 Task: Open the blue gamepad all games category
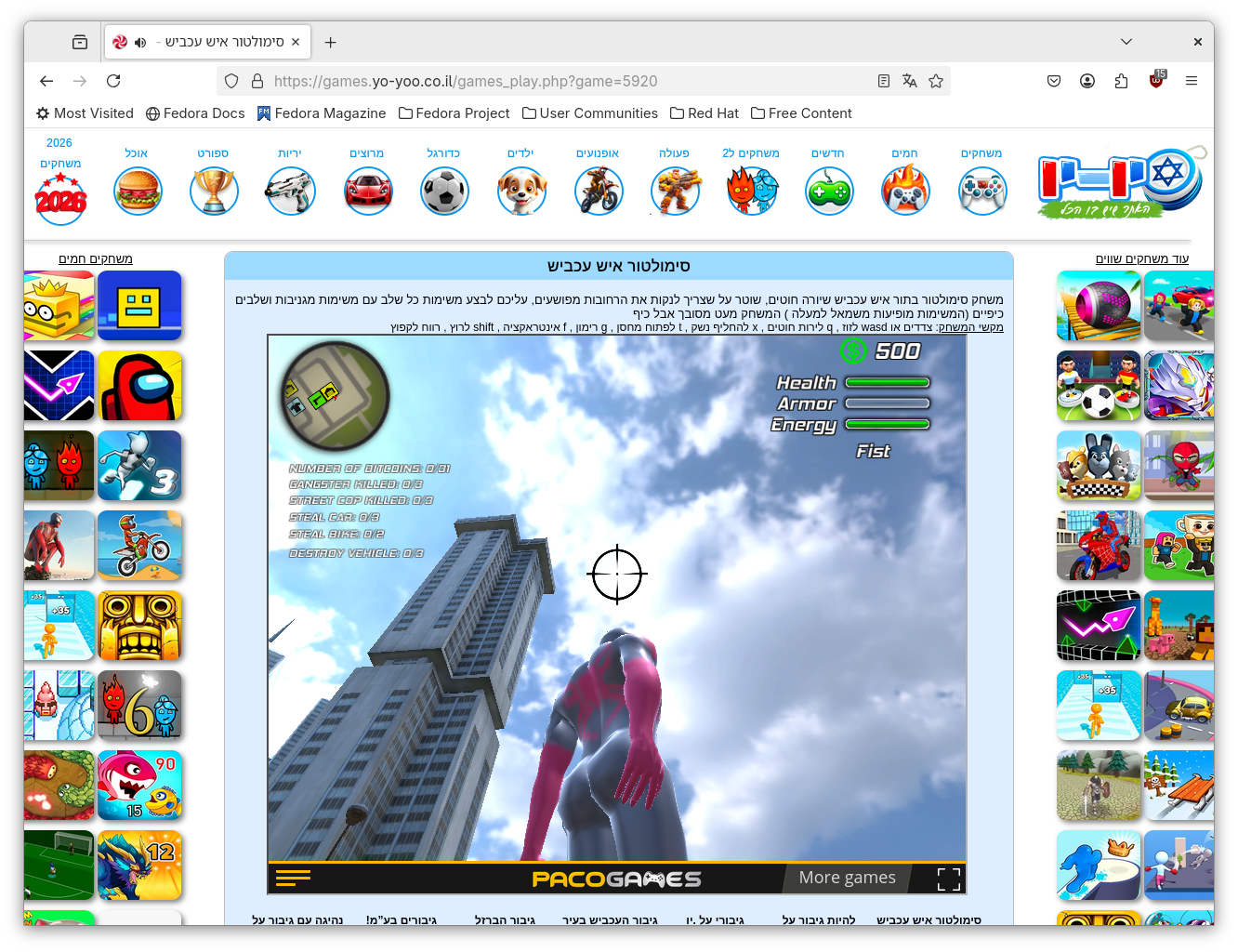coord(982,192)
